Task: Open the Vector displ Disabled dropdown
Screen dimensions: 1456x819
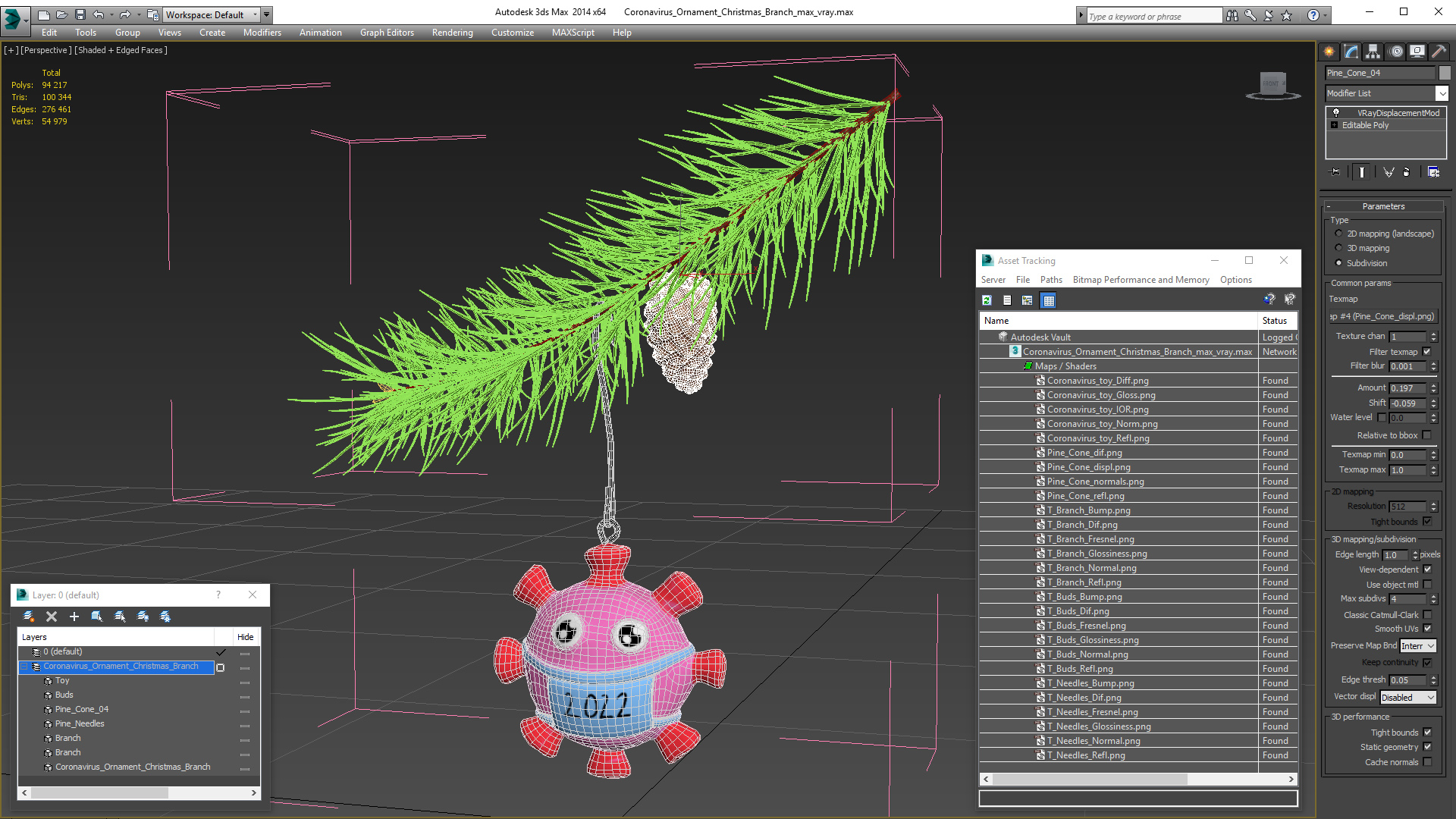Action: pyautogui.click(x=1408, y=698)
